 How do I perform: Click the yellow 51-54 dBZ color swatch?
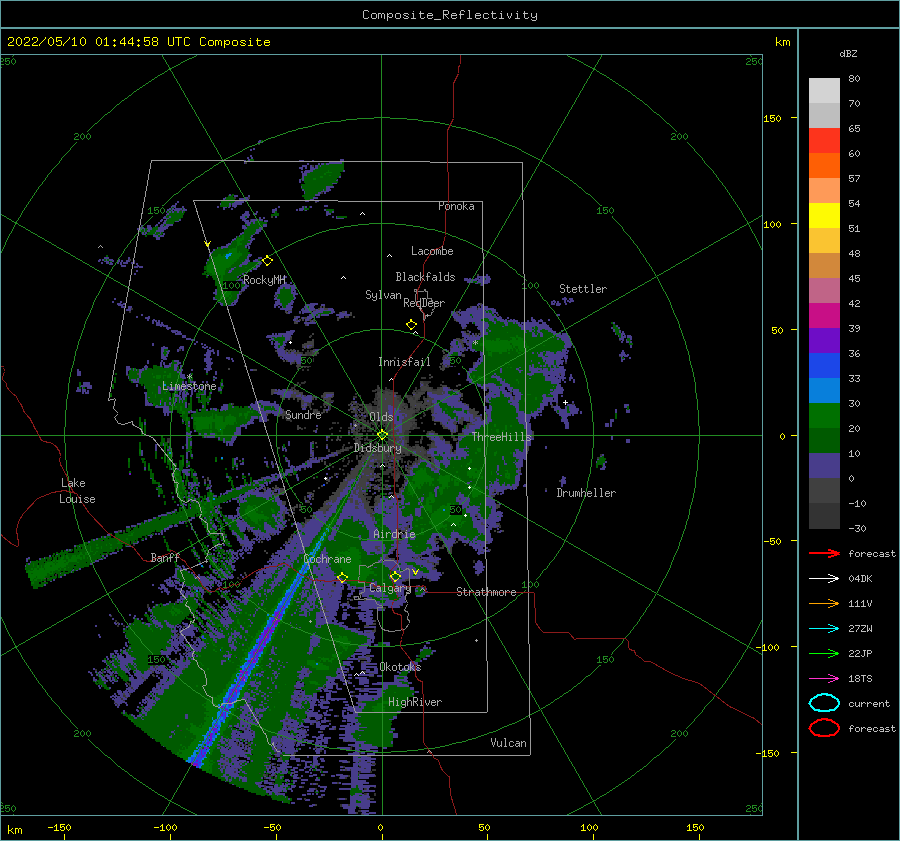coord(824,216)
